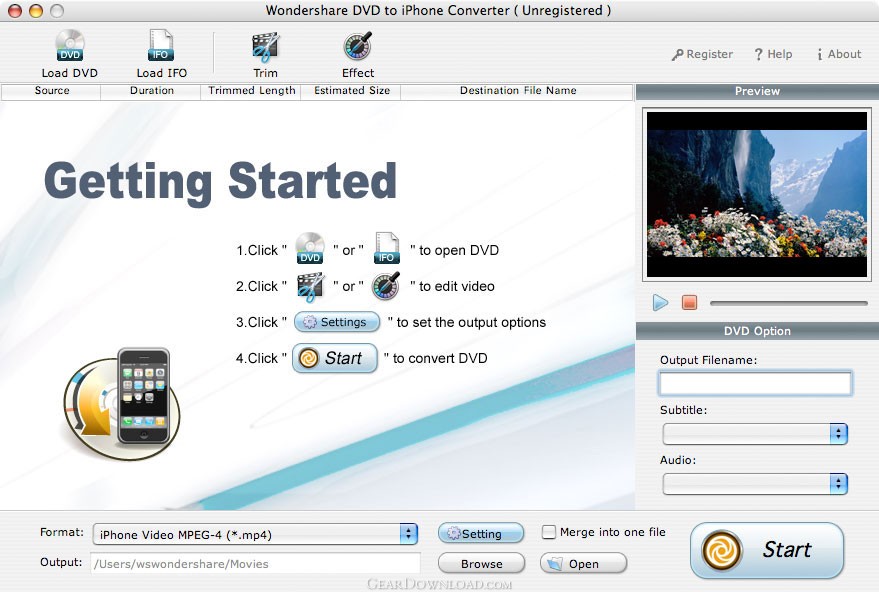Viewport: 879px width, 592px height.
Task: Click the DVD Option panel header
Action: [757, 331]
